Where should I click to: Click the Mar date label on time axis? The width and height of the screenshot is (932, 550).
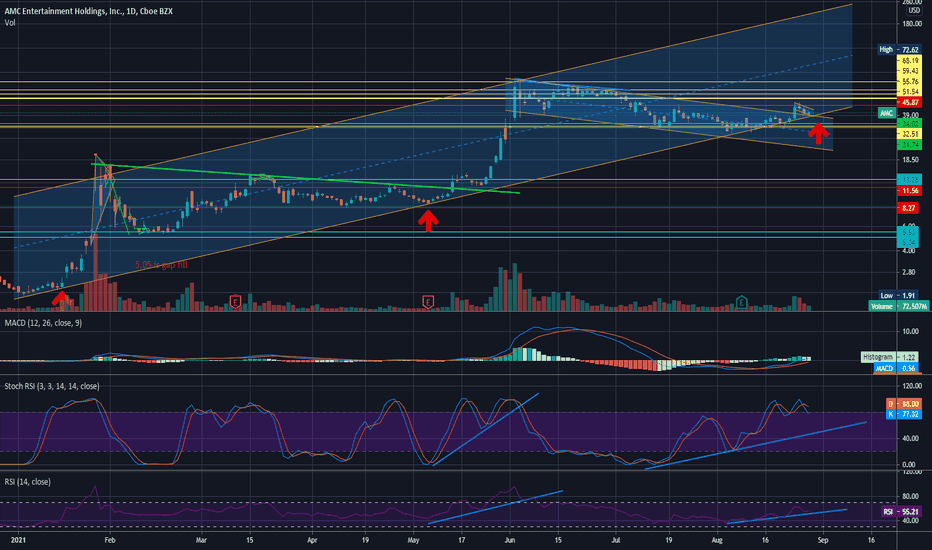tap(201, 540)
